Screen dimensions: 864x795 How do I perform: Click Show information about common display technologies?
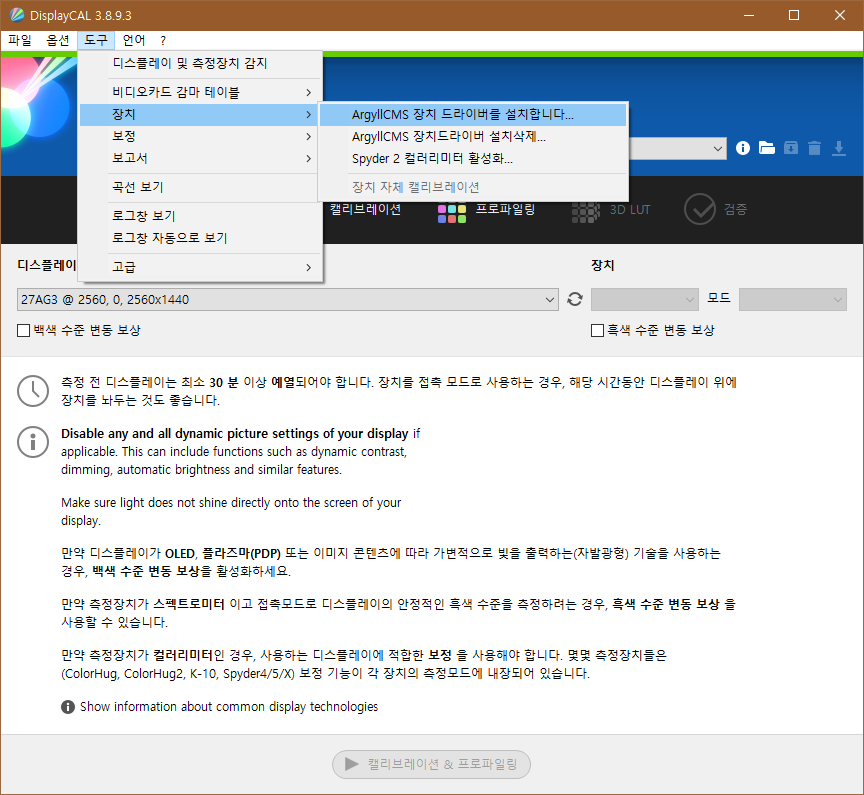[x=229, y=707]
